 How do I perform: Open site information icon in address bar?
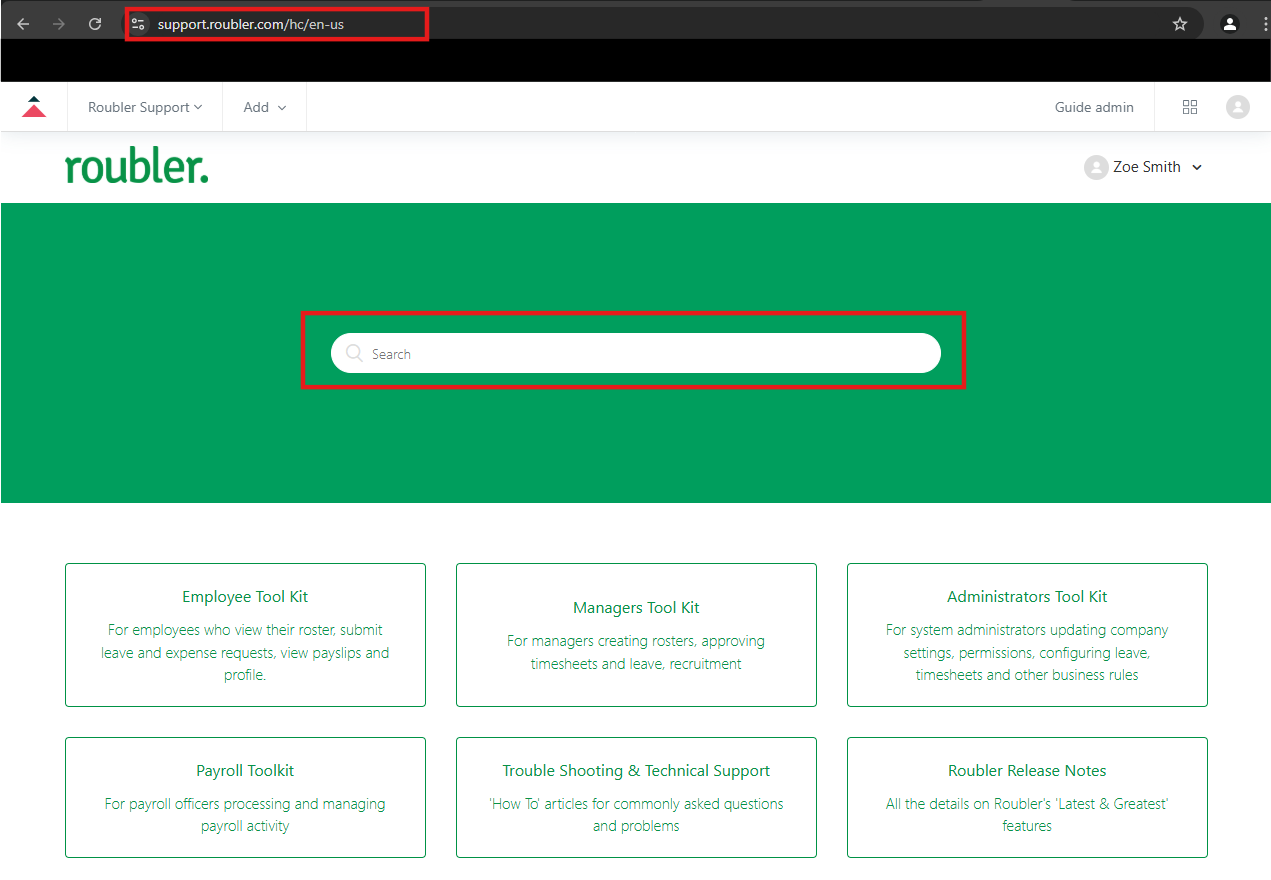point(139,24)
